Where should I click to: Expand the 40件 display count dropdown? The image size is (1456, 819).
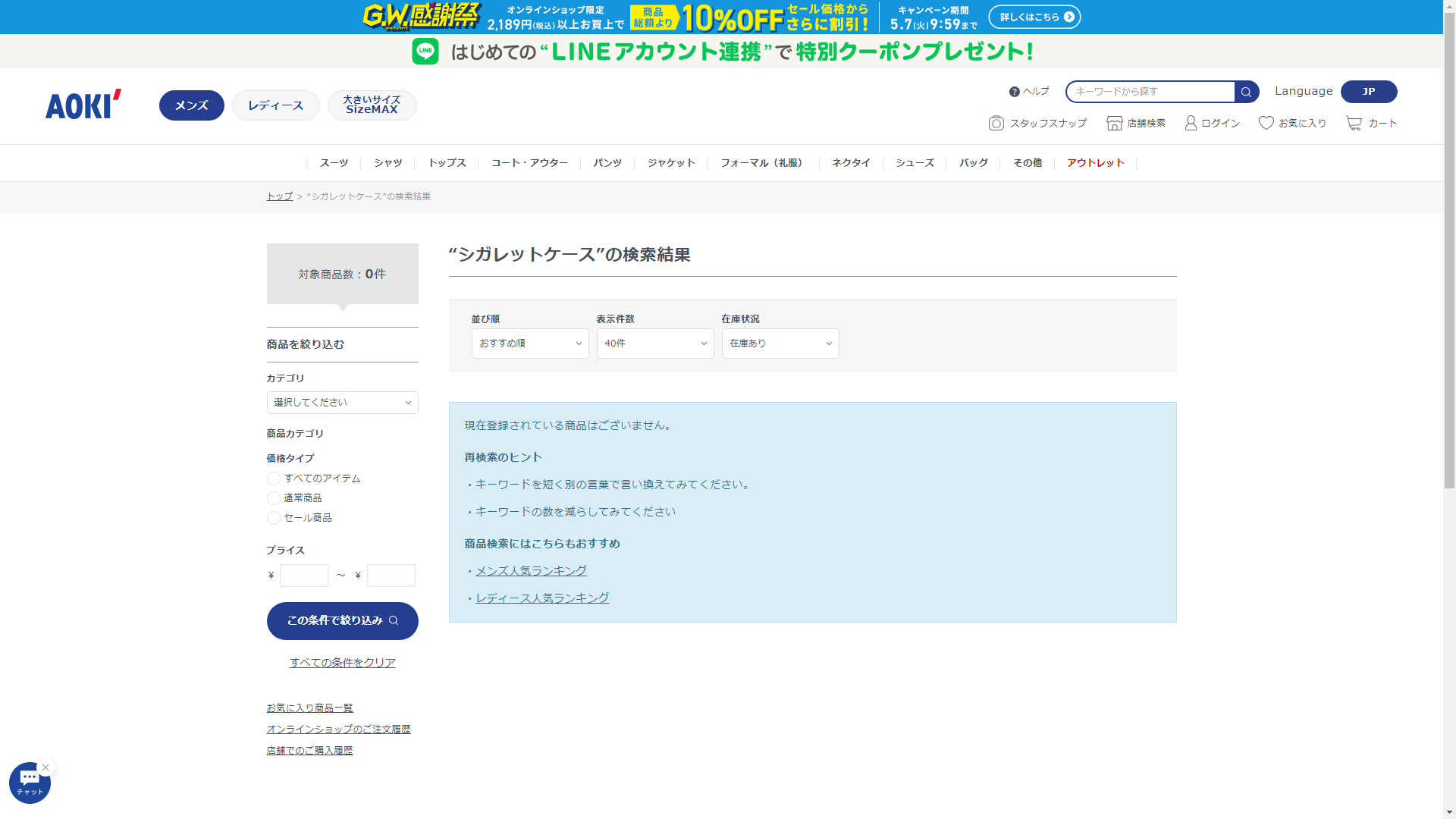click(x=654, y=344)
